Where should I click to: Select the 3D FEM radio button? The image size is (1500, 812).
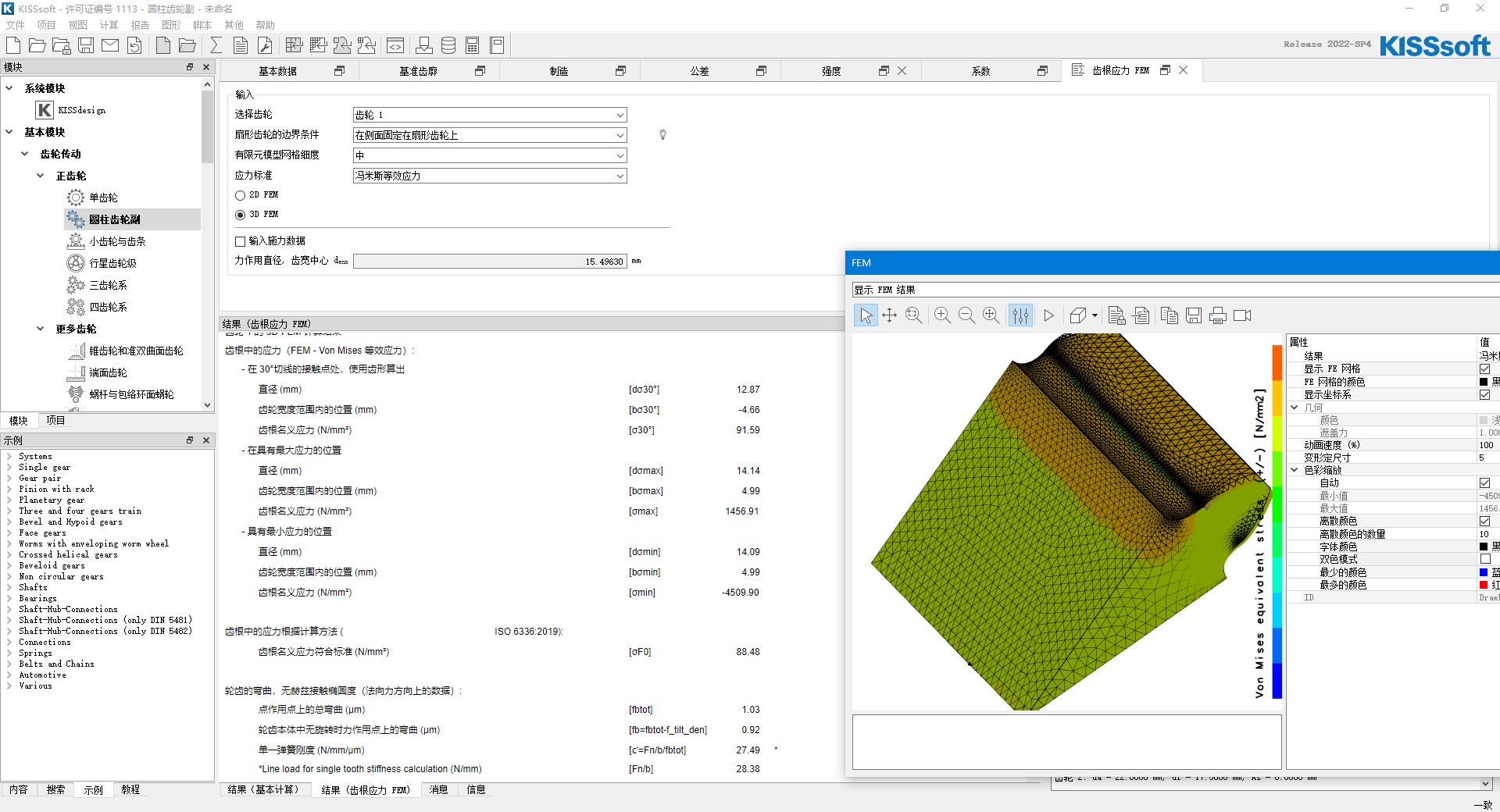(241, 215)
